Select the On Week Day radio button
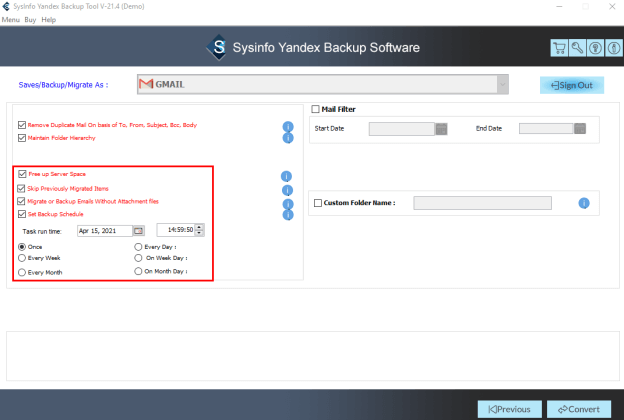624x420 pixels. click(x=138, y=258)
